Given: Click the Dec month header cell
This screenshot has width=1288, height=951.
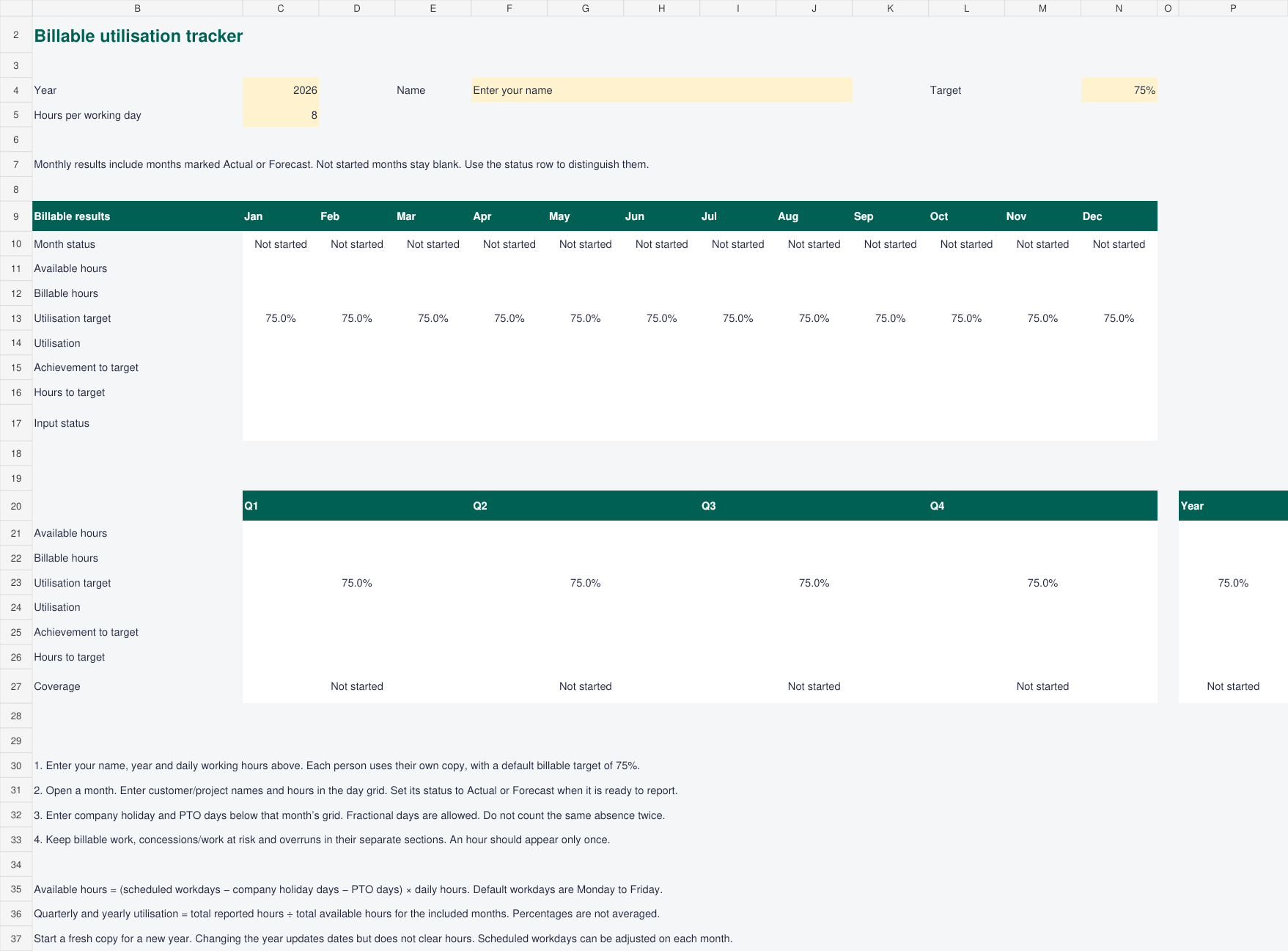Looking at the screenshot, I should coord(1119,216).
